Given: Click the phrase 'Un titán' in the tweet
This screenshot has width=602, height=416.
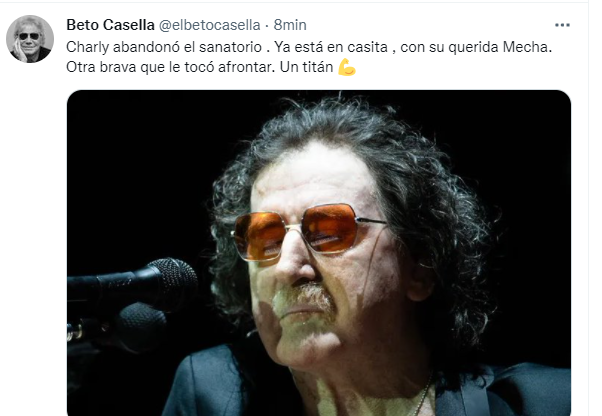Looking at the screenshot, I should click(x=306, y=67).
